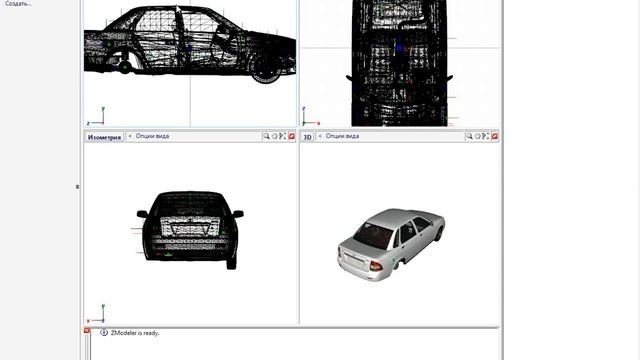Expand Опции вида in the 3D viewport
The height and width of the screenshot is (360, 640).
coord(342,136)
